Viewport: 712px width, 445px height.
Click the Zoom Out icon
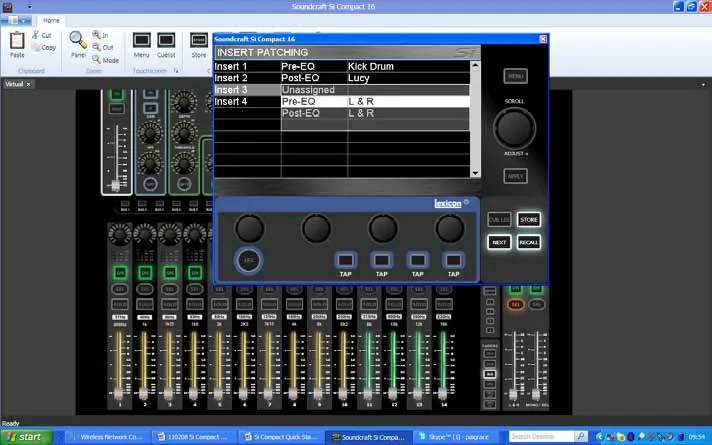(96, 47)
